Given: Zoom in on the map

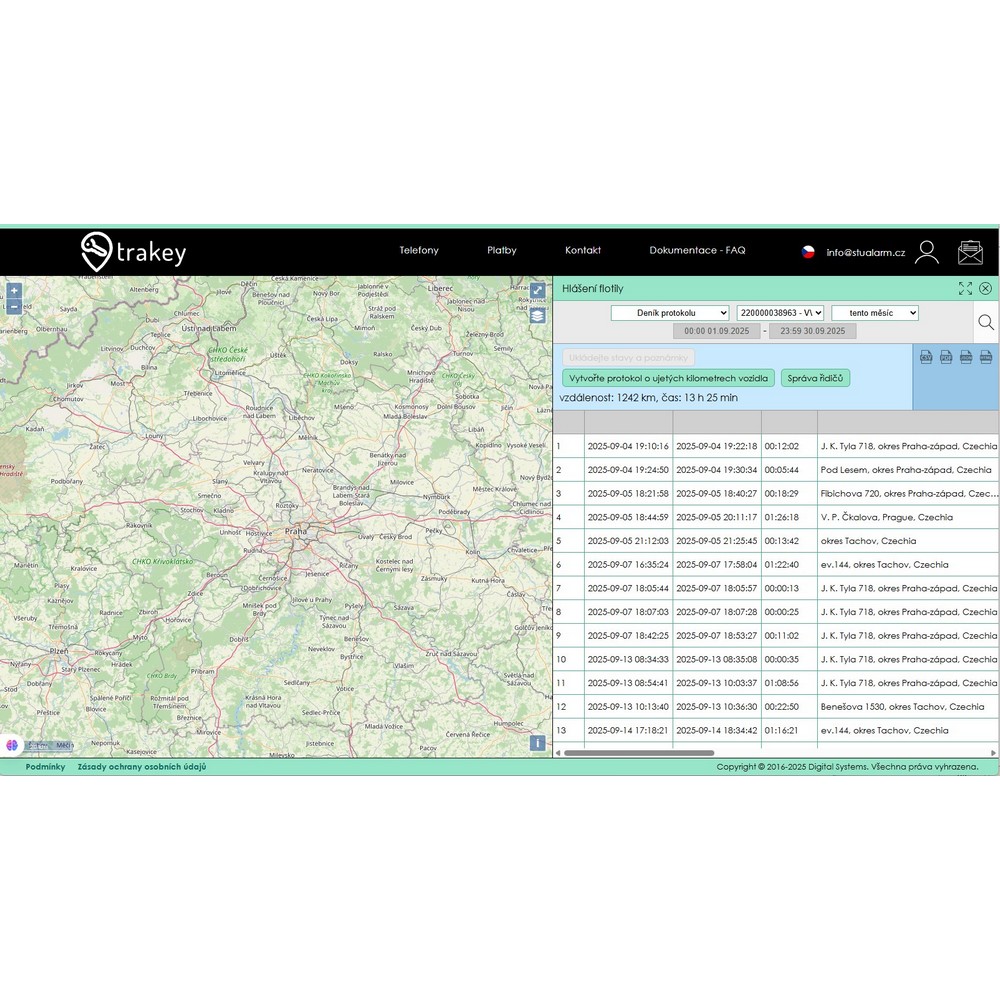Looking at the screenshot, I should (x=14, y=291).
